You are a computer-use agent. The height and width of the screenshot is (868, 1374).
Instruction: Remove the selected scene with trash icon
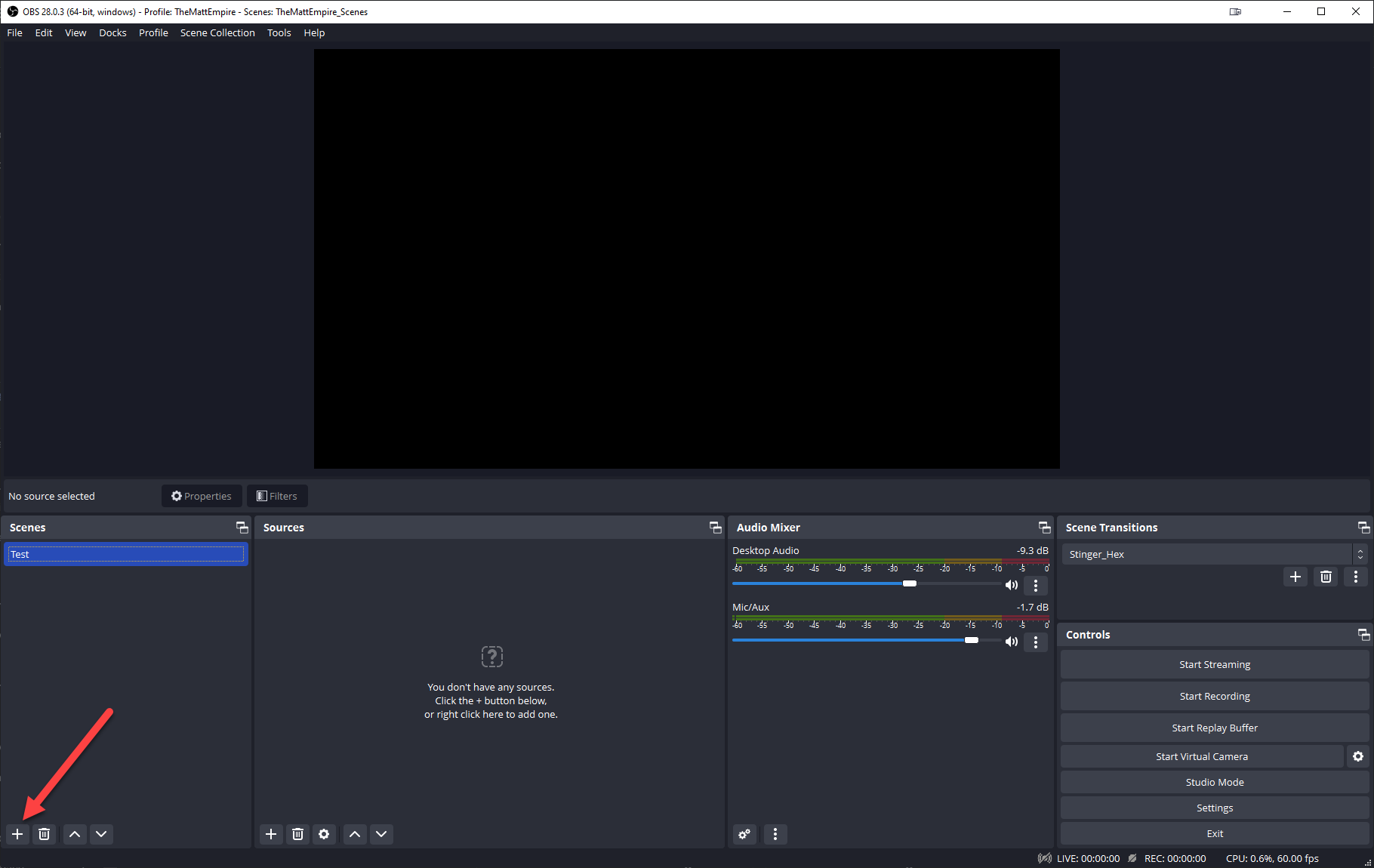point(45,834)
